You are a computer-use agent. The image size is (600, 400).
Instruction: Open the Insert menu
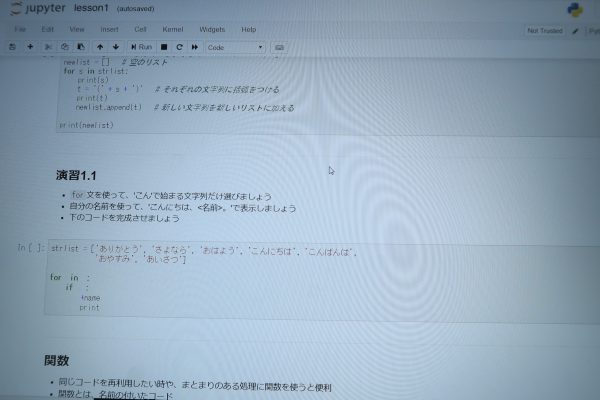[x=109, y=29]
